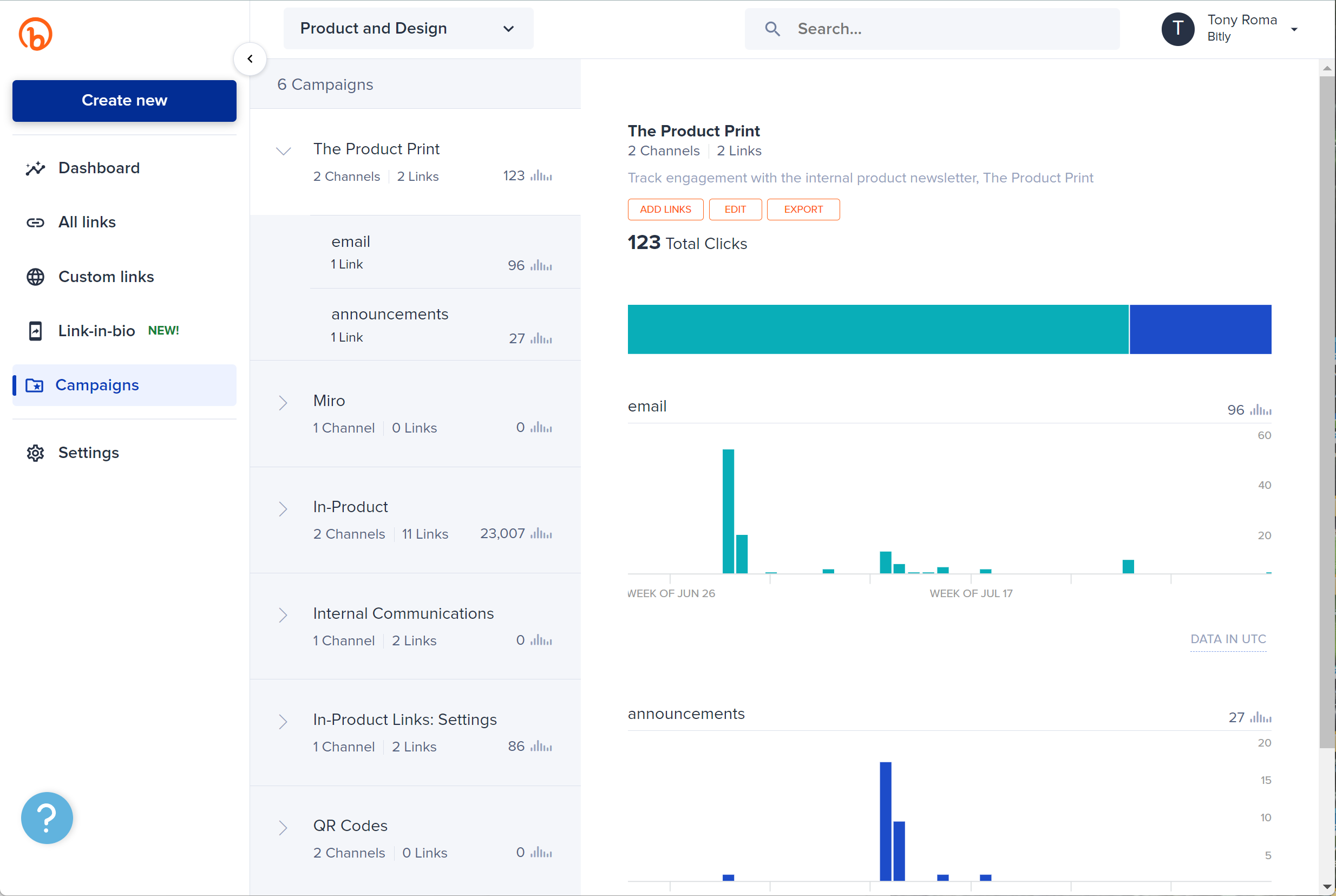This screenshot has width=1336, height=896.
Task: Click ADD LINKS button for The Product Print
Action: (x=665, y=209)
